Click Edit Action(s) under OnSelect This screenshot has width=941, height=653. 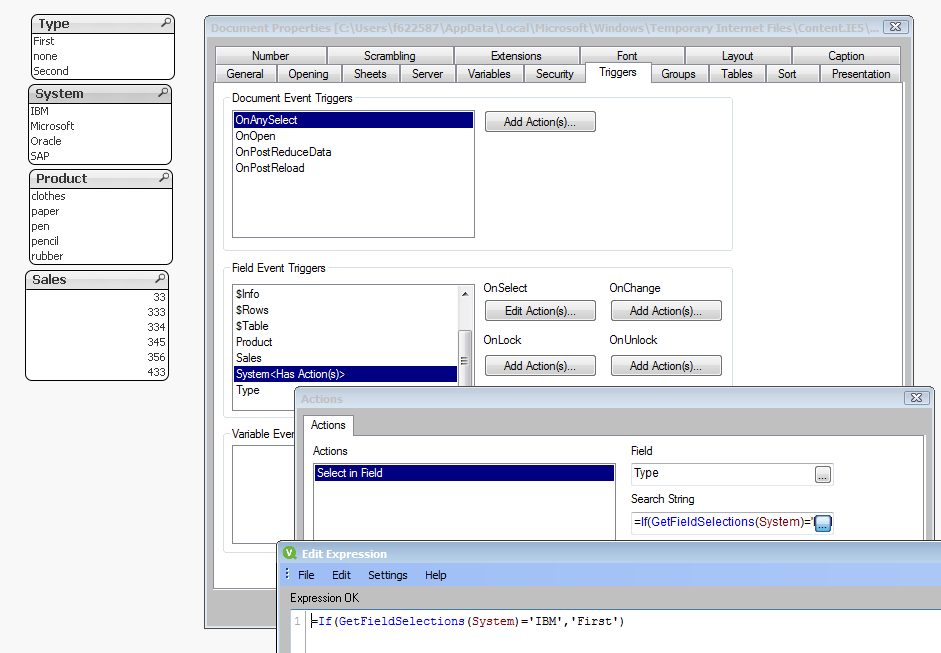click(539, 311)
